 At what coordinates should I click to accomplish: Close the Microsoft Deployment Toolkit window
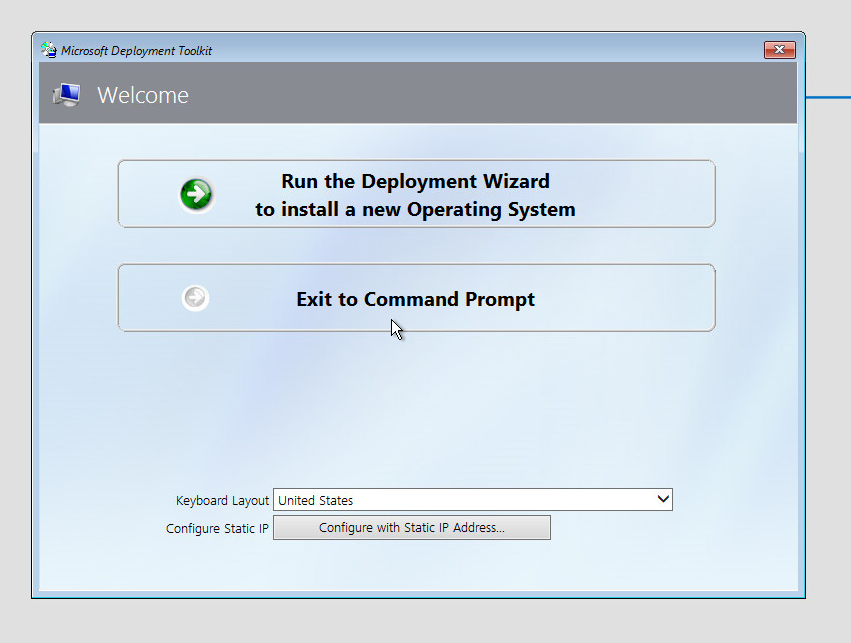pyautogui.click(x=779, y=49)
